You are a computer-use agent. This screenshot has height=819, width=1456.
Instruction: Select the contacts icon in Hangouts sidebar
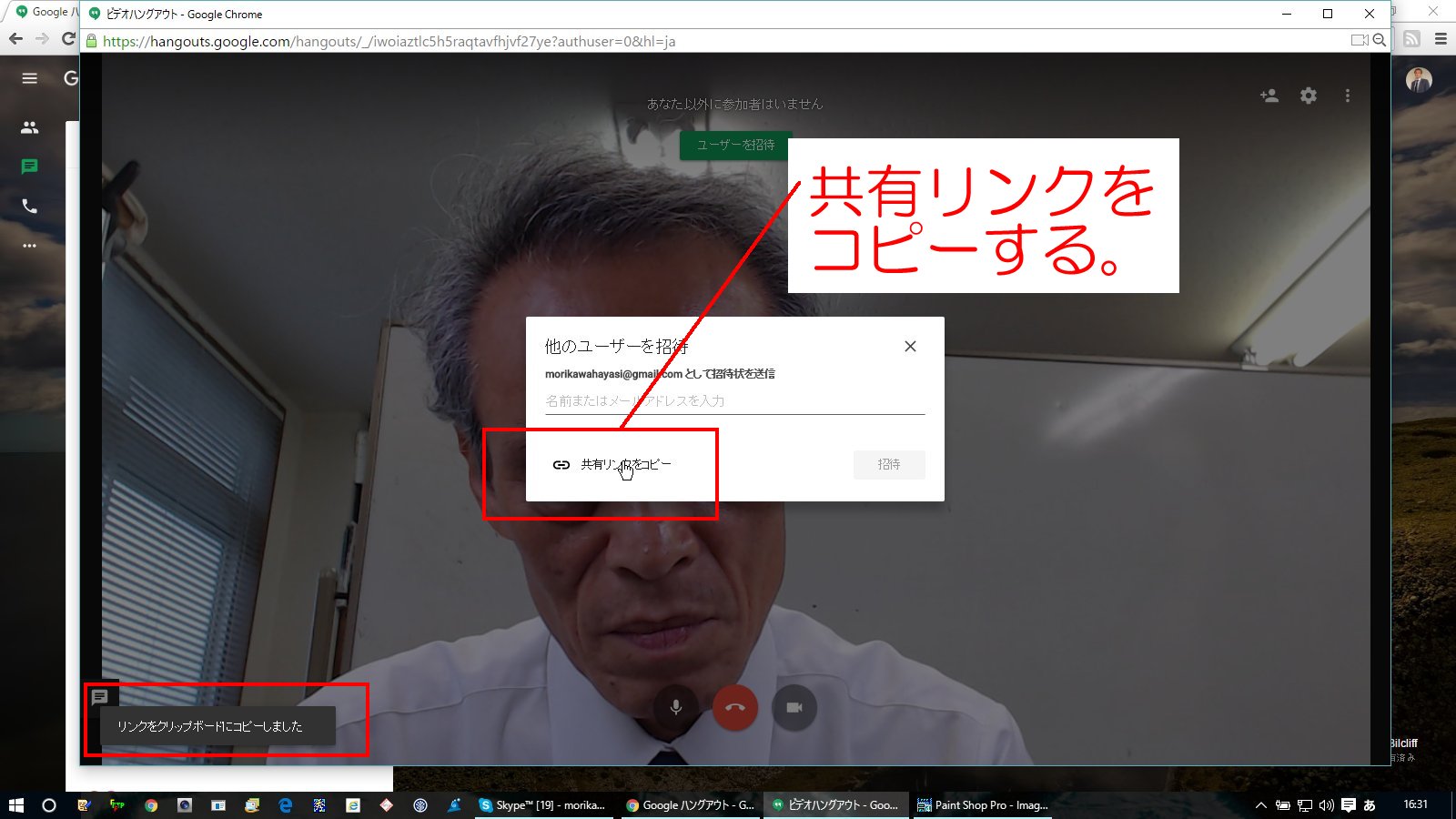pos(30,127)
